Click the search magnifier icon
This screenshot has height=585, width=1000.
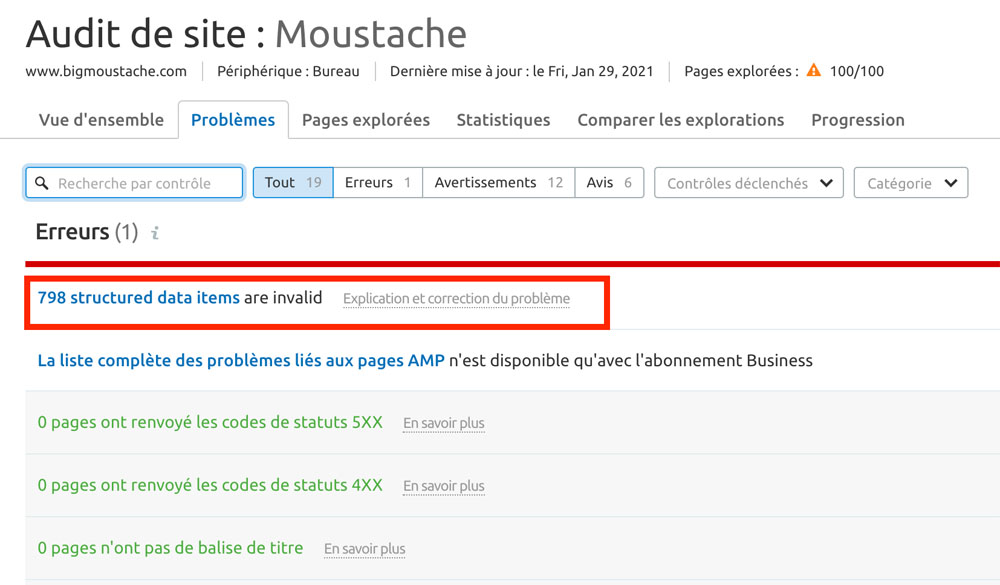pos(41,183)
